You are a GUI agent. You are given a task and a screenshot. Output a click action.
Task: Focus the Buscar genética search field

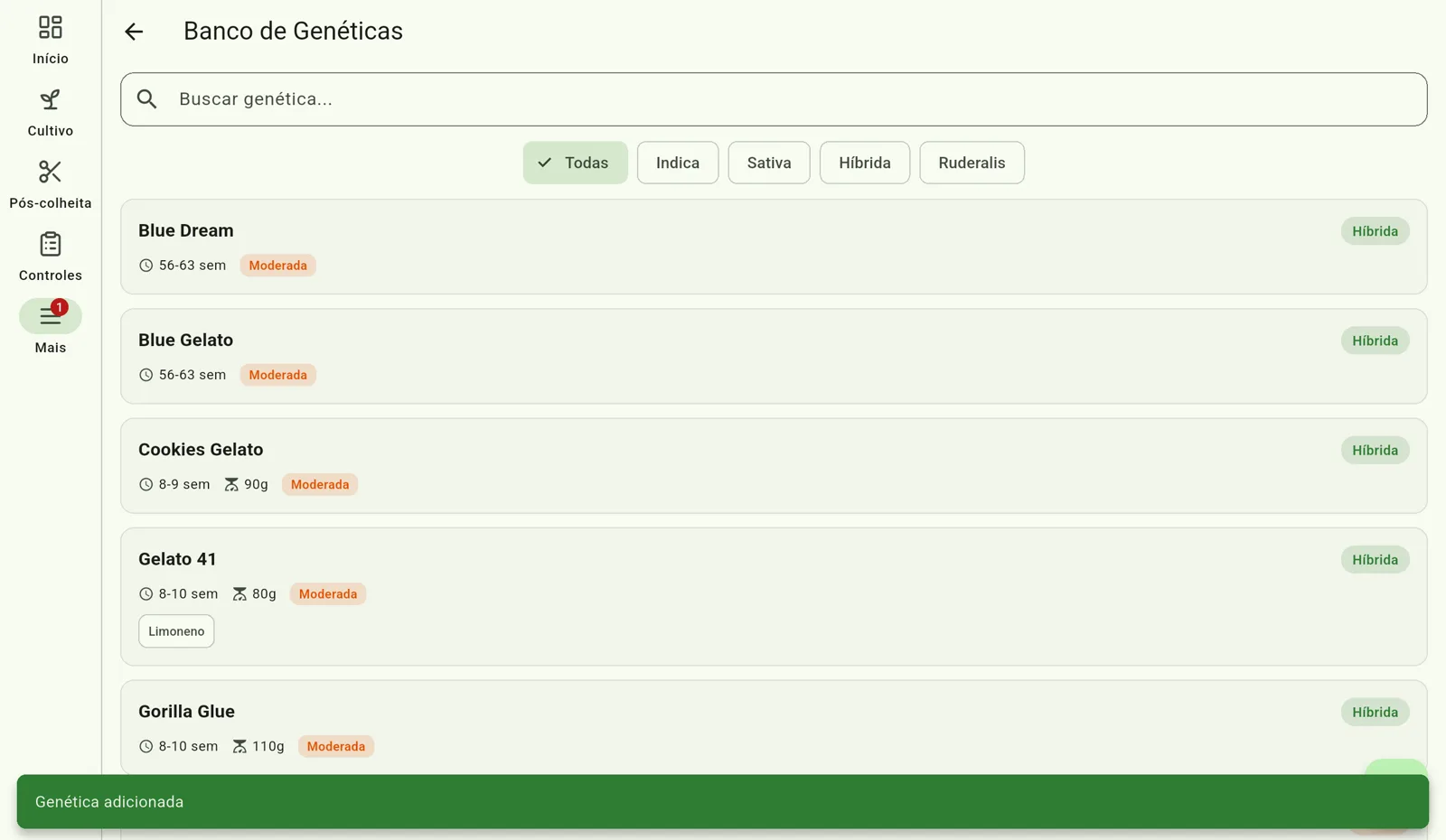pyautogui.click(x=774, y=99)
